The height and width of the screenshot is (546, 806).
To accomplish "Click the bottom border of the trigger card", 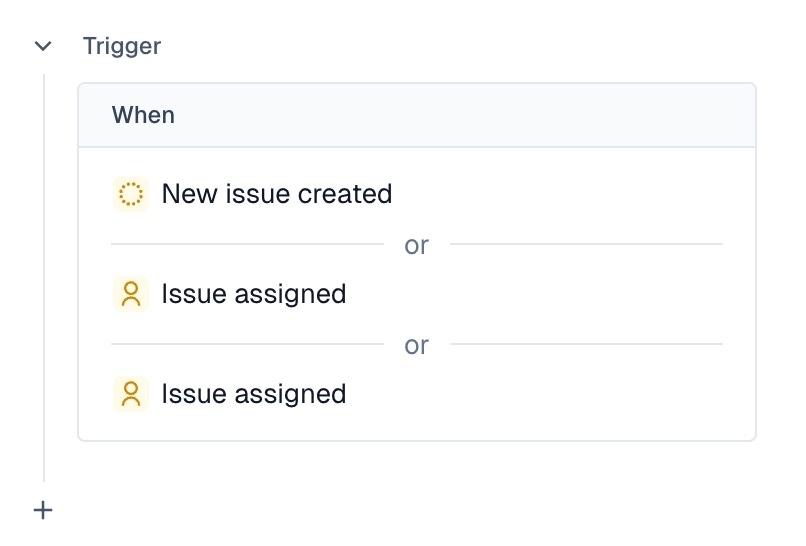I will coord(416,440).
